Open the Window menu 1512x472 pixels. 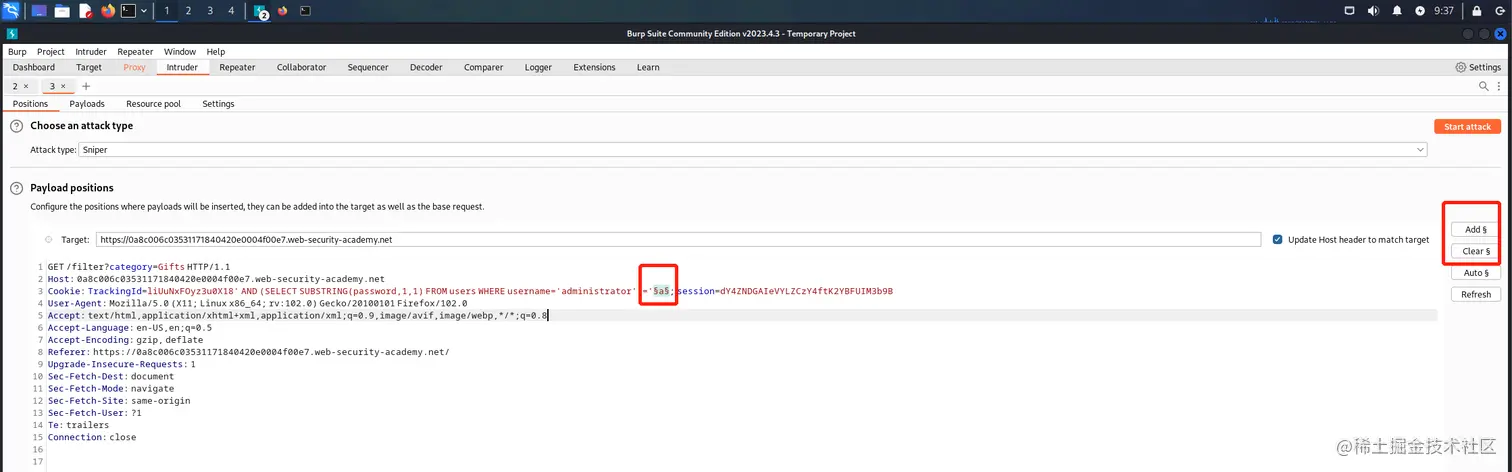(180, 51)
